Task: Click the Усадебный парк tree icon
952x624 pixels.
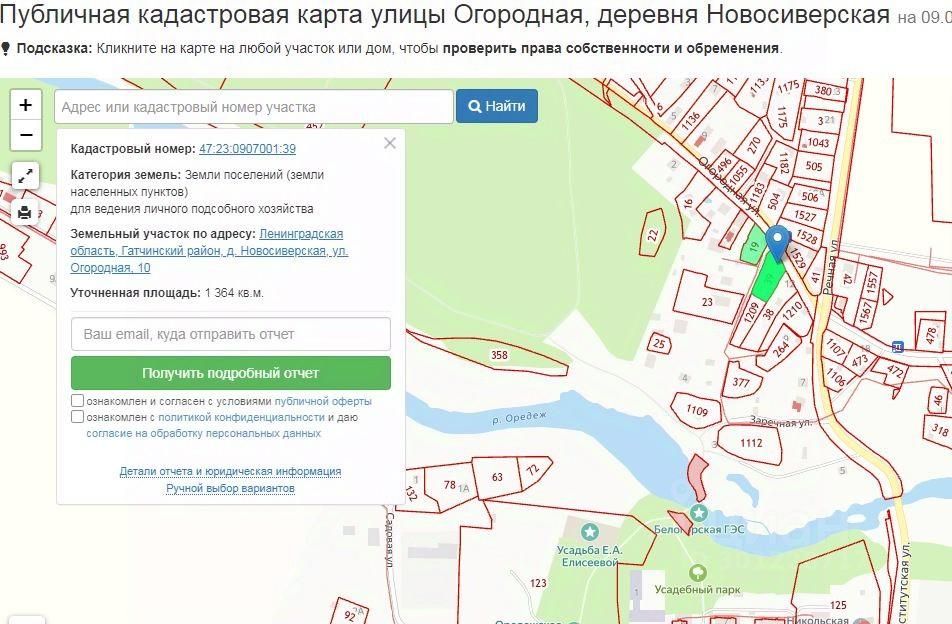Action: point(698,572)
